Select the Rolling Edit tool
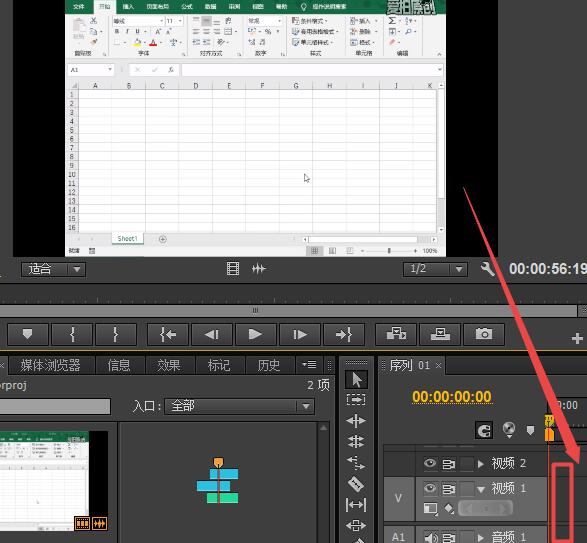Screen dimensions: 587x543 [x=356, y=442]
